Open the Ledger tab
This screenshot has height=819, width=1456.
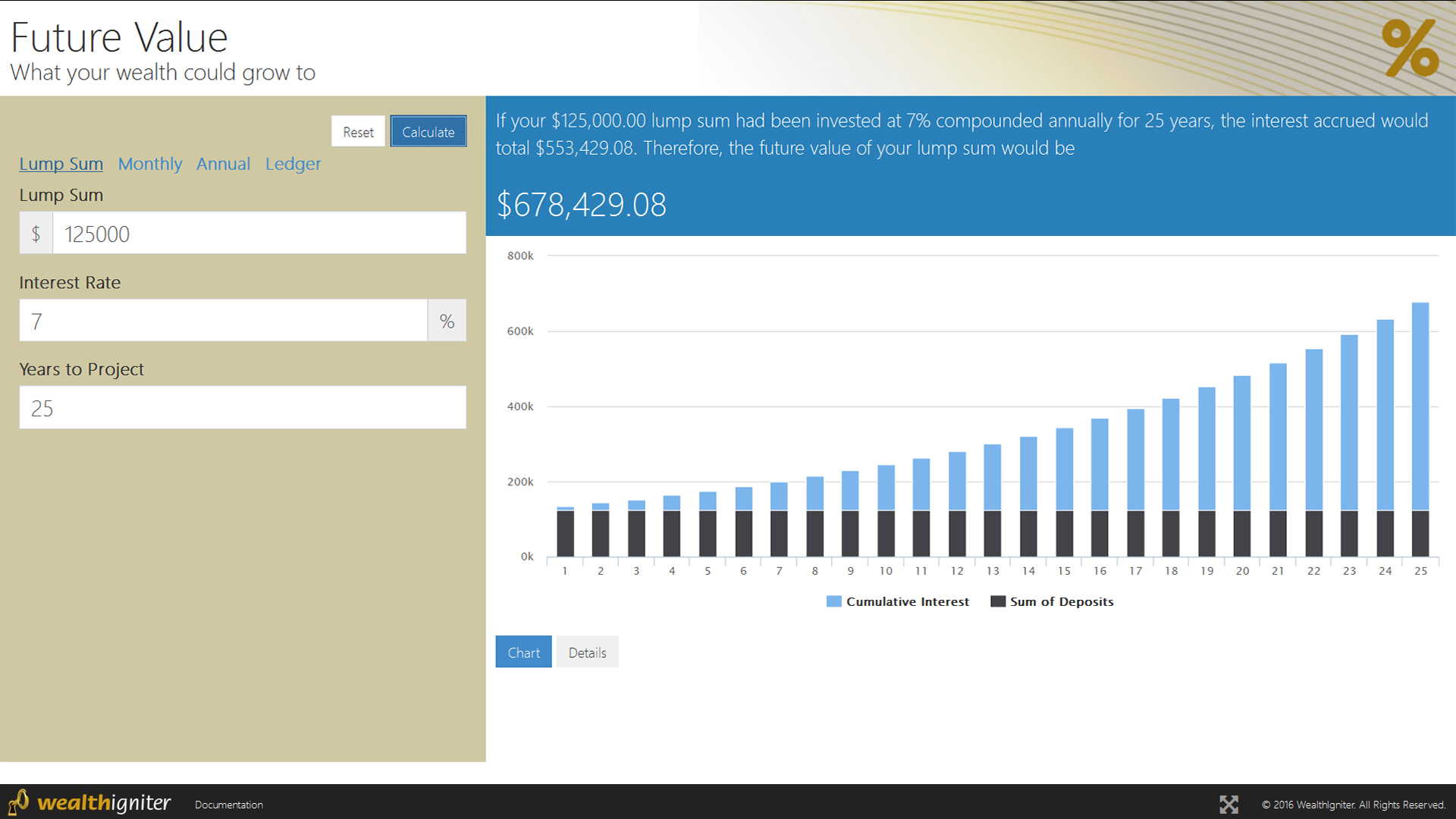pos(293,164)
